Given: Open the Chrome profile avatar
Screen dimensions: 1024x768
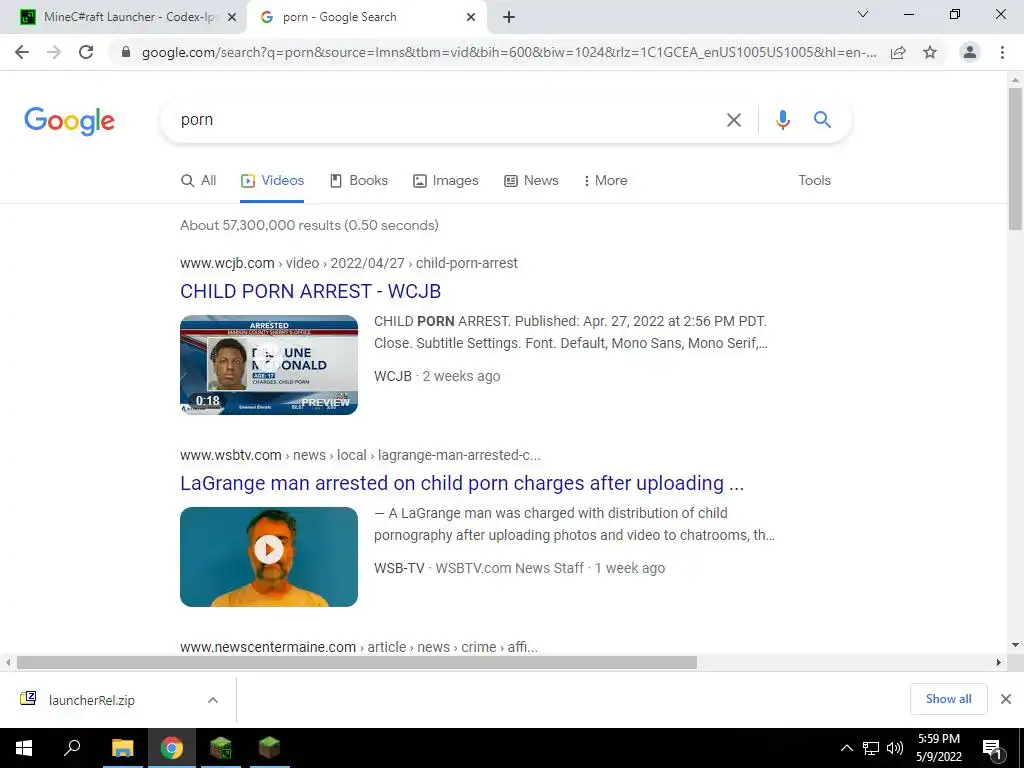Looking at the screenshot, I should click(970, 52).
